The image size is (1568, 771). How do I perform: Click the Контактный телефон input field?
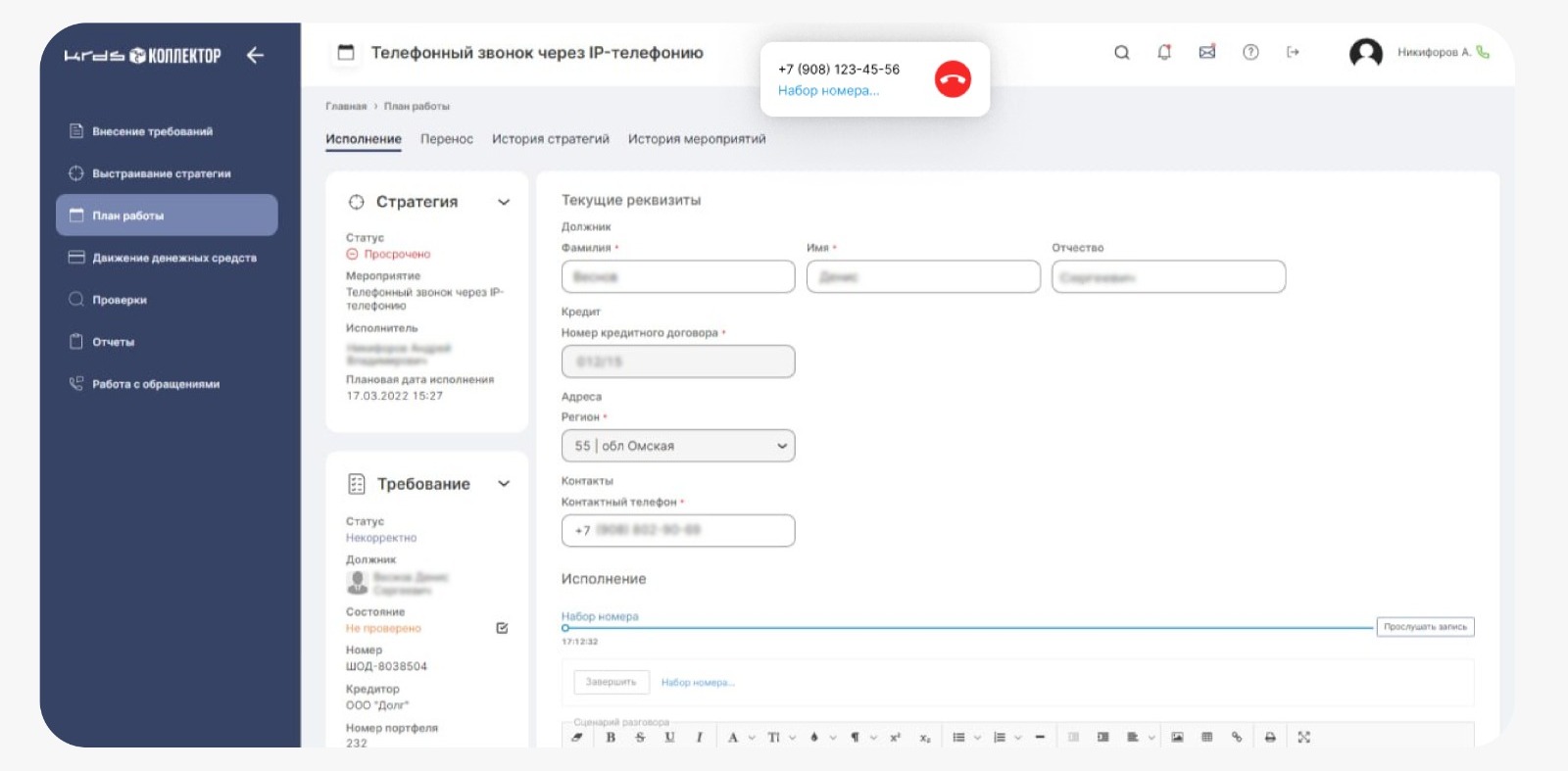[678, 530]
